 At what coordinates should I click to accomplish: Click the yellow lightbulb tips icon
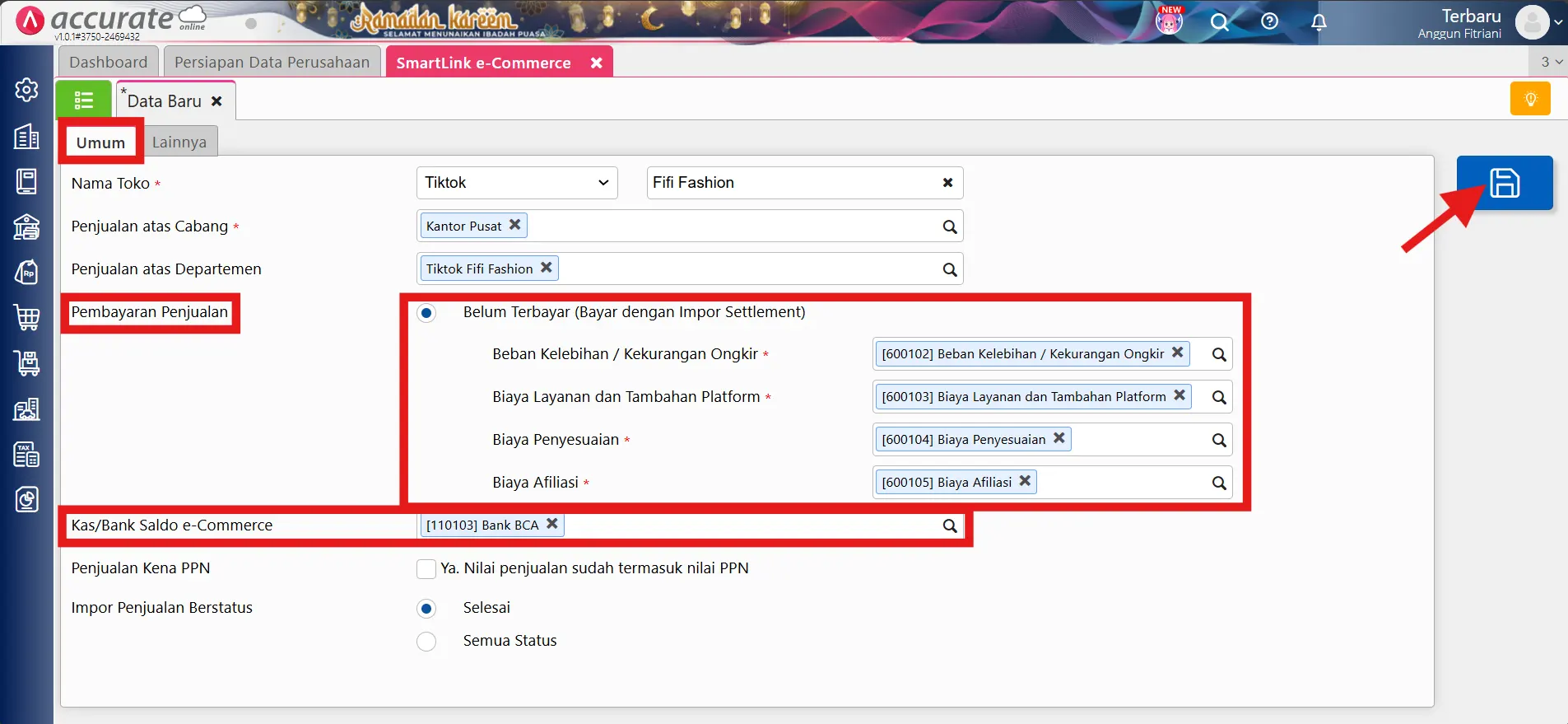[1530, 100]
